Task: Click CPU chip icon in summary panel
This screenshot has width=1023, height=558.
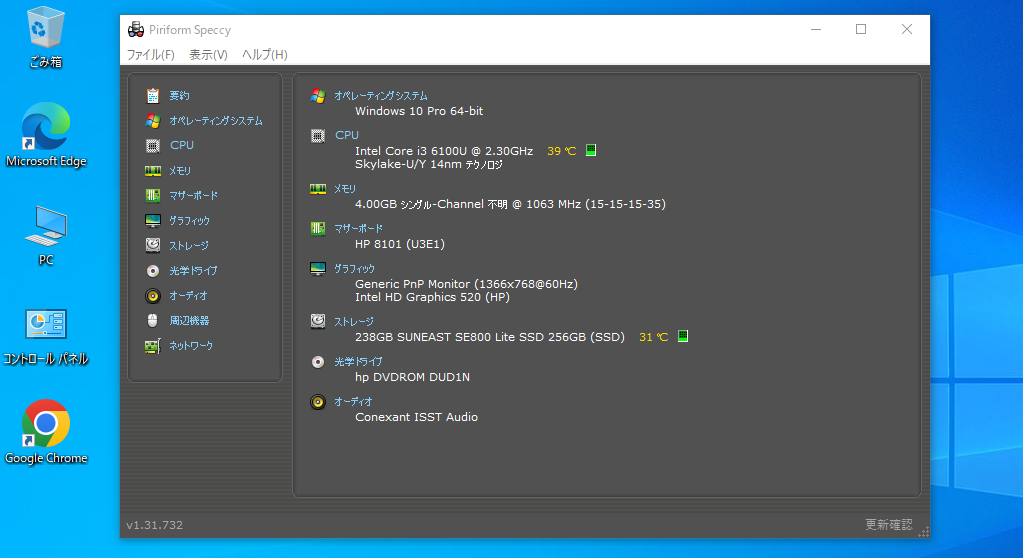Action: pyautogui.click(x=318, y=136)
